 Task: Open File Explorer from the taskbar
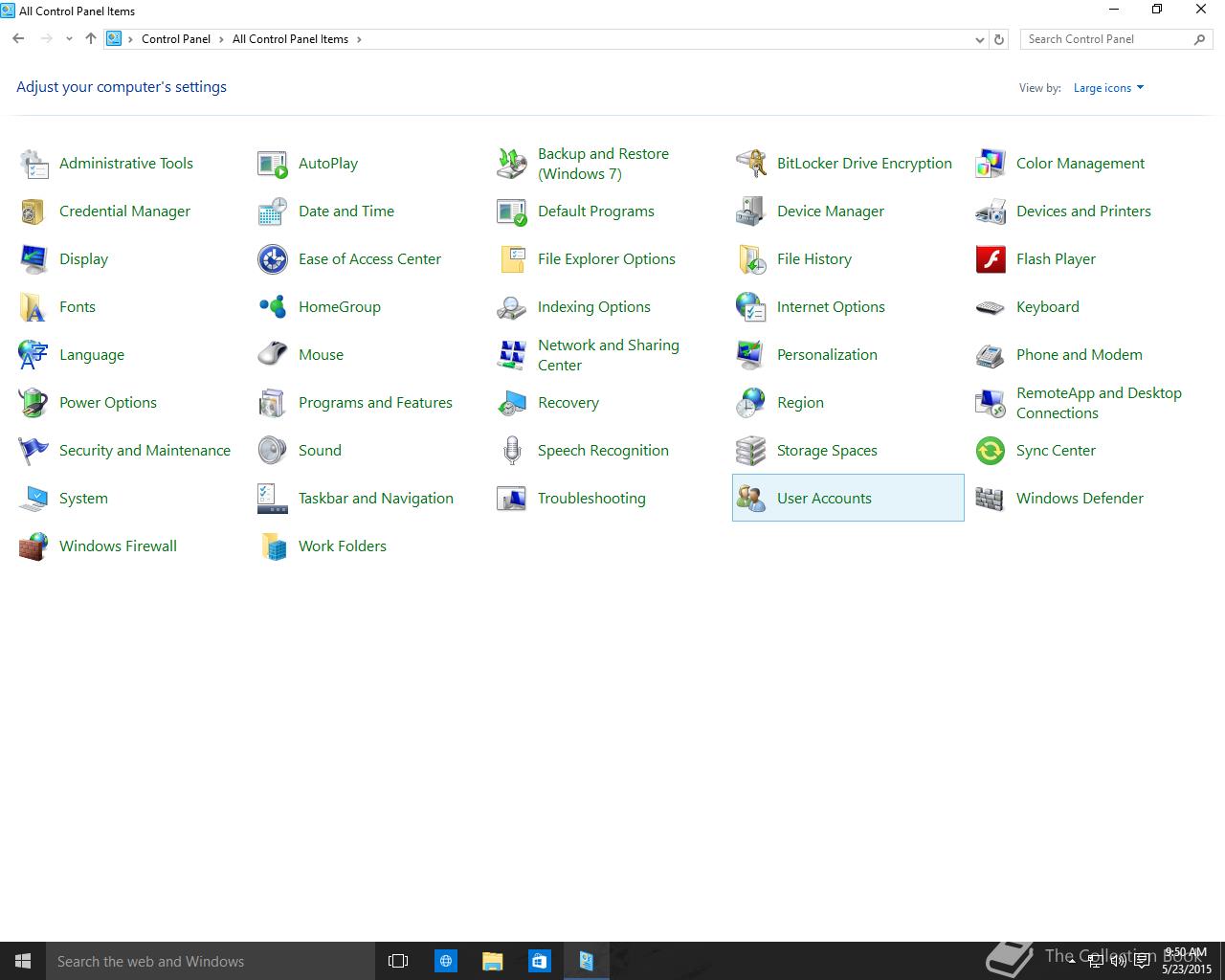[x=492, y=961]
